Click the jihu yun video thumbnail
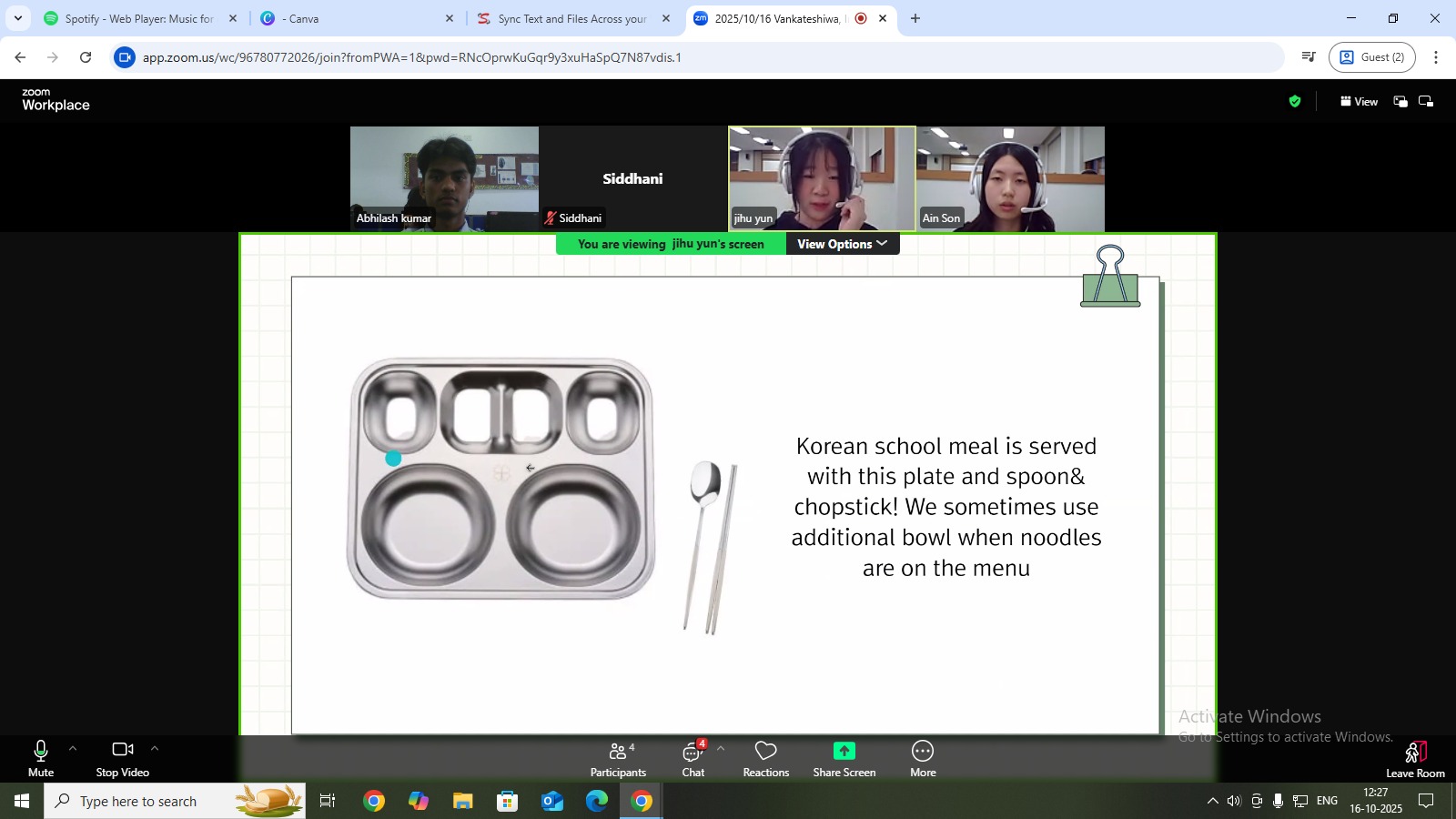 822,178
